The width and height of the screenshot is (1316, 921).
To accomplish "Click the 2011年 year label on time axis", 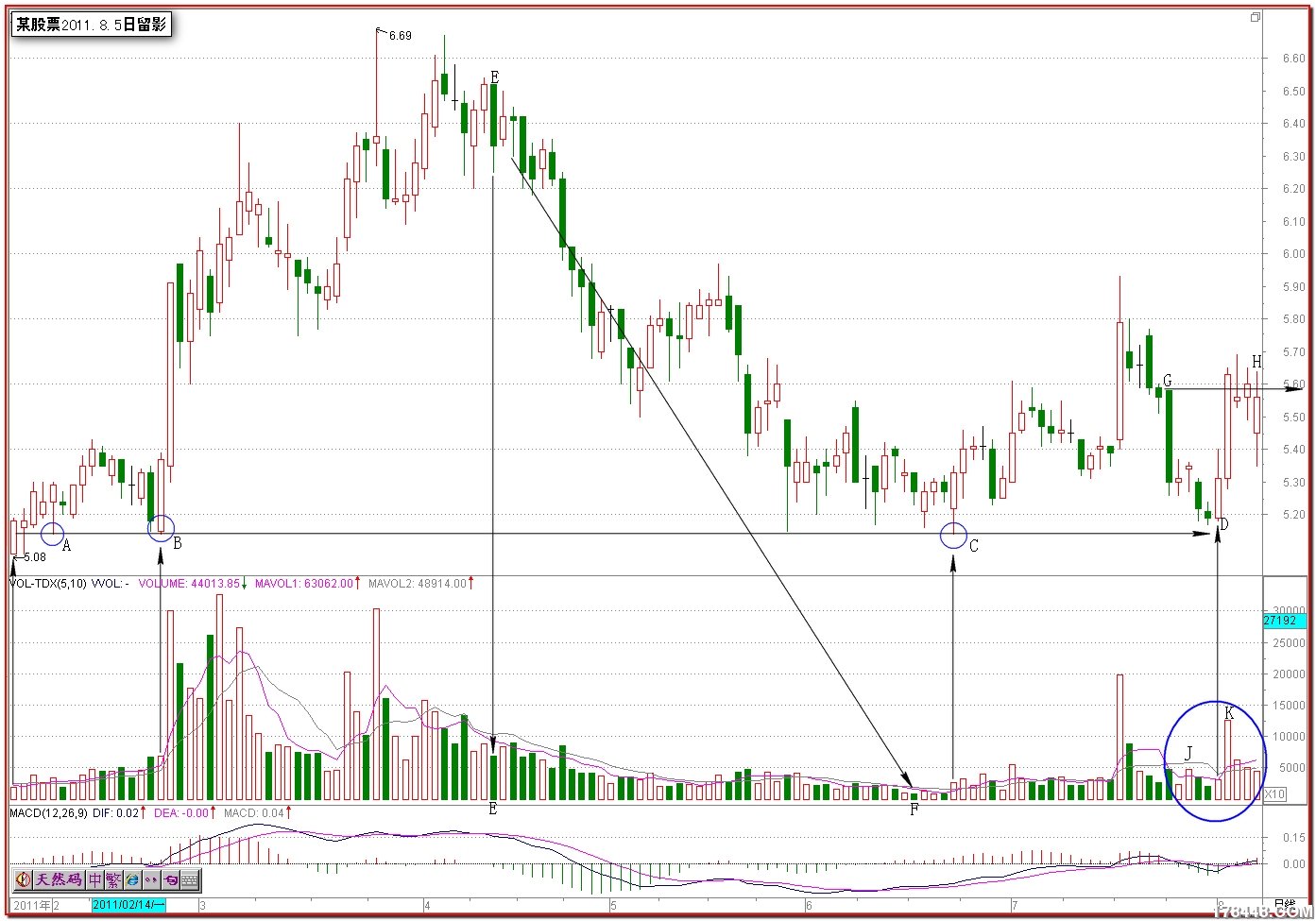I will [x=32, y=905].
